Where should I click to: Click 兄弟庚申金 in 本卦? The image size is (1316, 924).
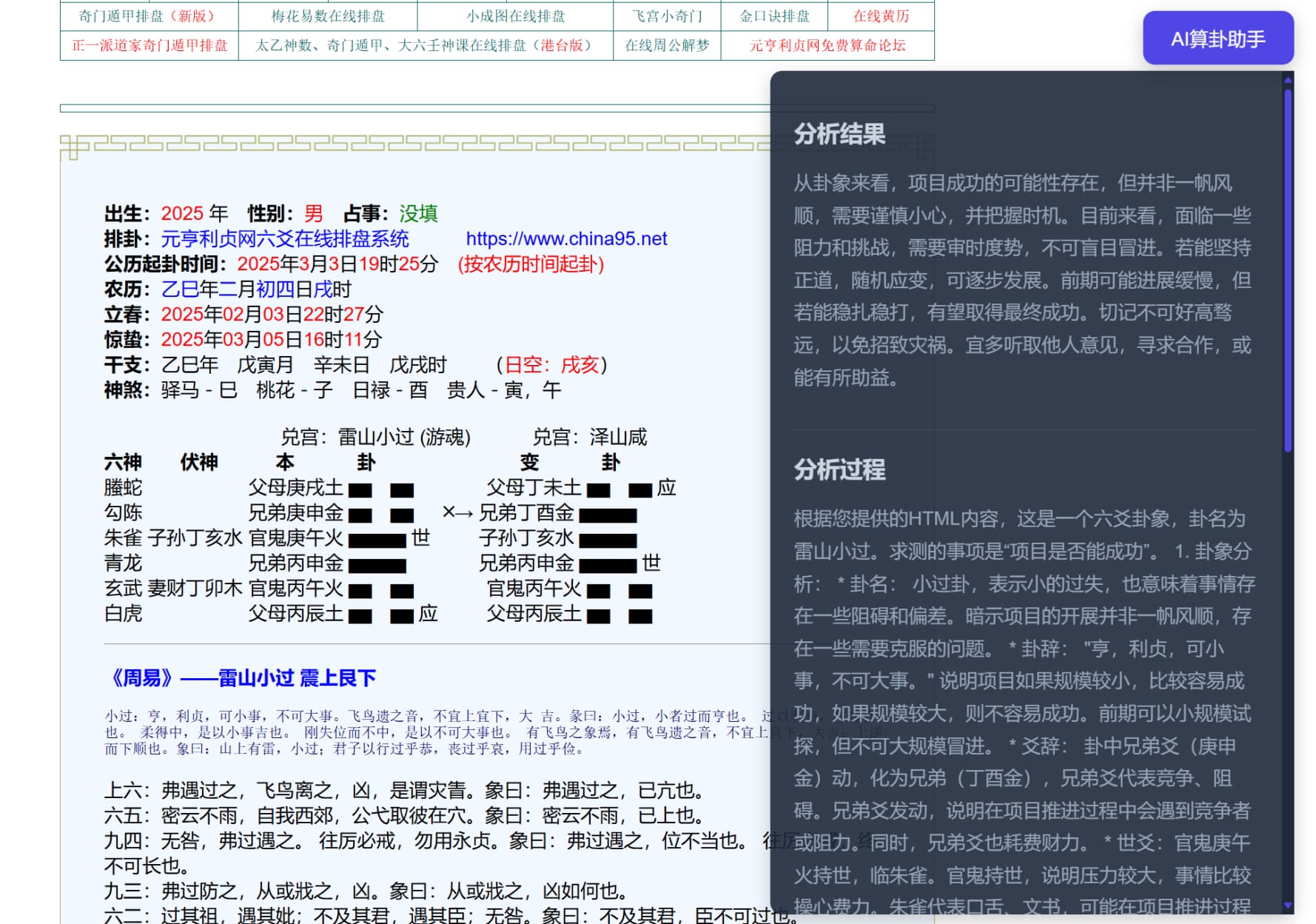(x=295, y=512)
